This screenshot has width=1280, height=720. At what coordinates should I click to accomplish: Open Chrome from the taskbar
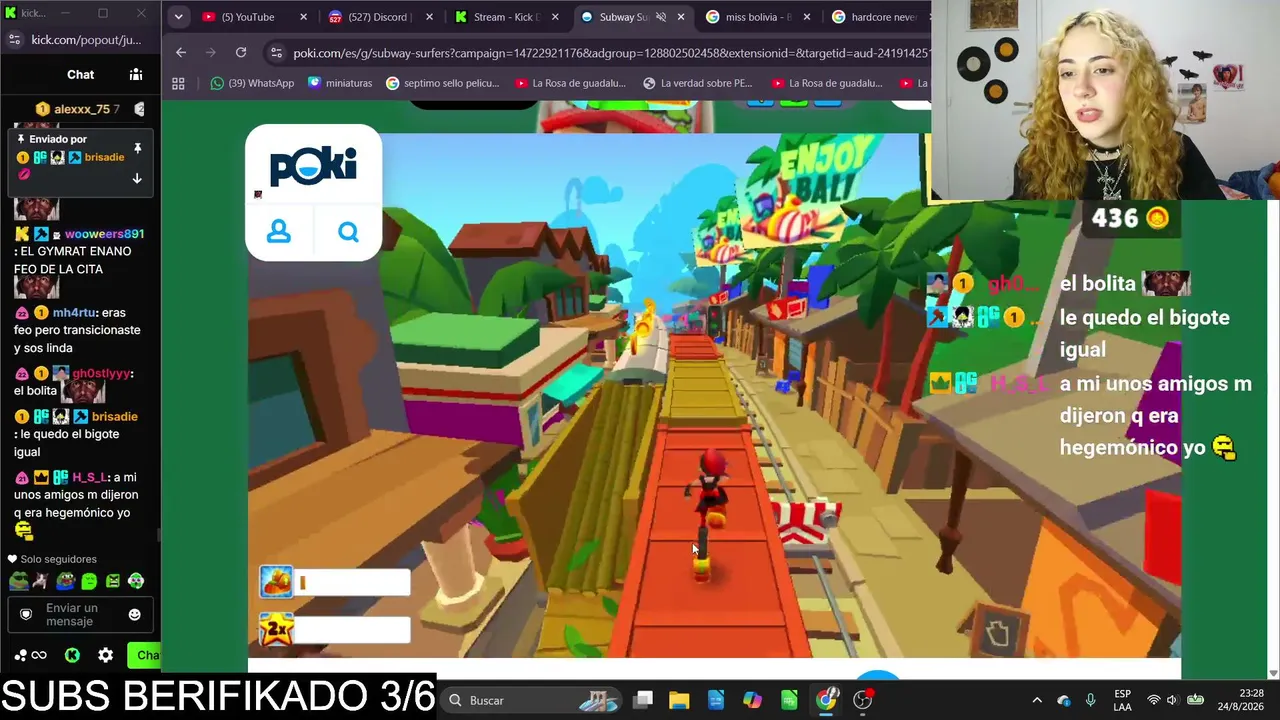[826, 700]
